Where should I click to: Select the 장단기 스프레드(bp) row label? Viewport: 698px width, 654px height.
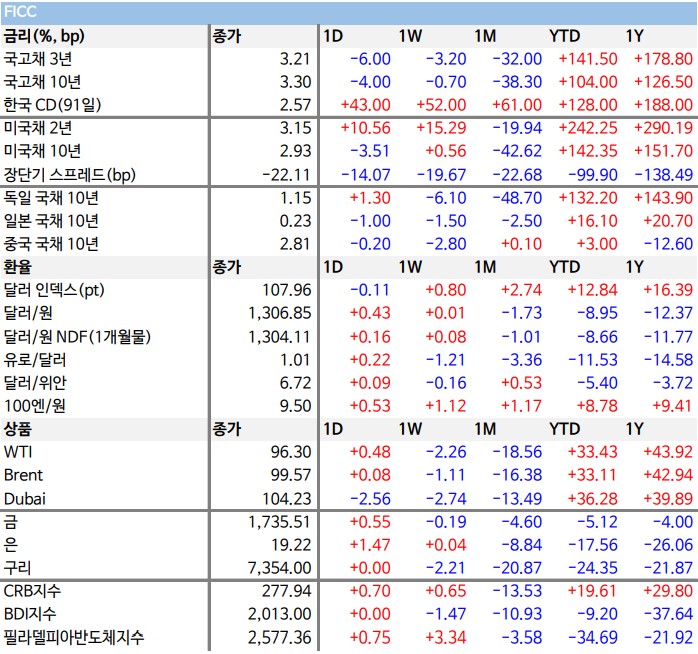(x=69, y=175)
